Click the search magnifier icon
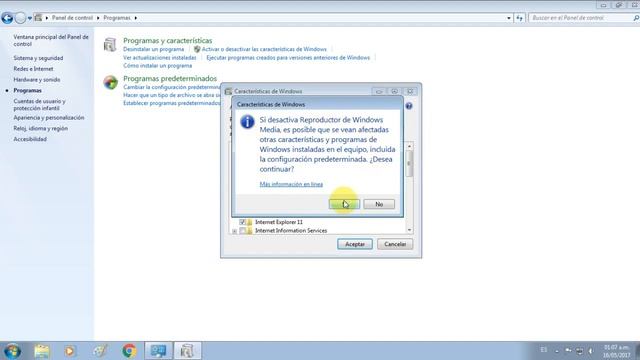 [636, 18]
